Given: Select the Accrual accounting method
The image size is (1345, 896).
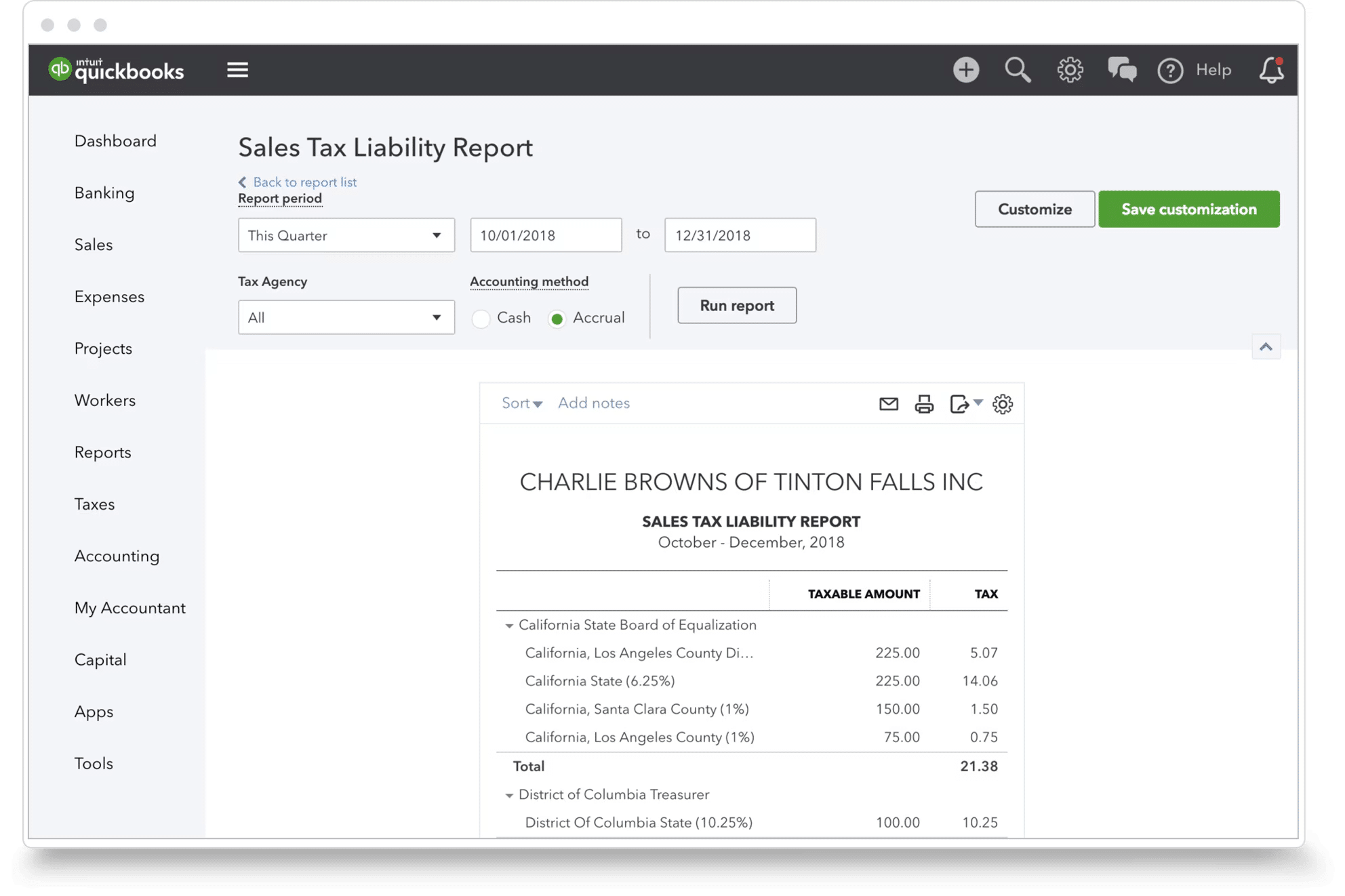Looking at the screenshot, I should click(557, 318).
